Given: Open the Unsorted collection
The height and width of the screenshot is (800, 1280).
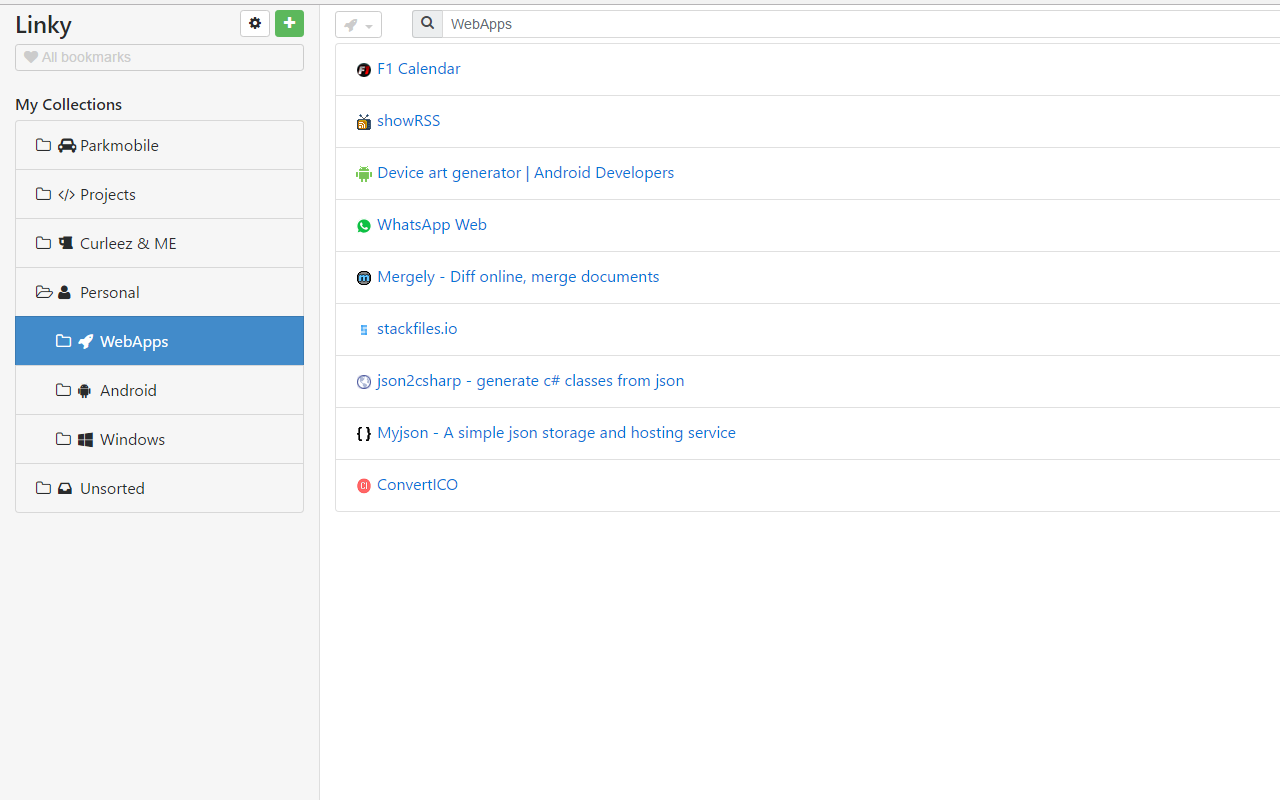Looking at the screenshot, I should (x=159, y=488).
